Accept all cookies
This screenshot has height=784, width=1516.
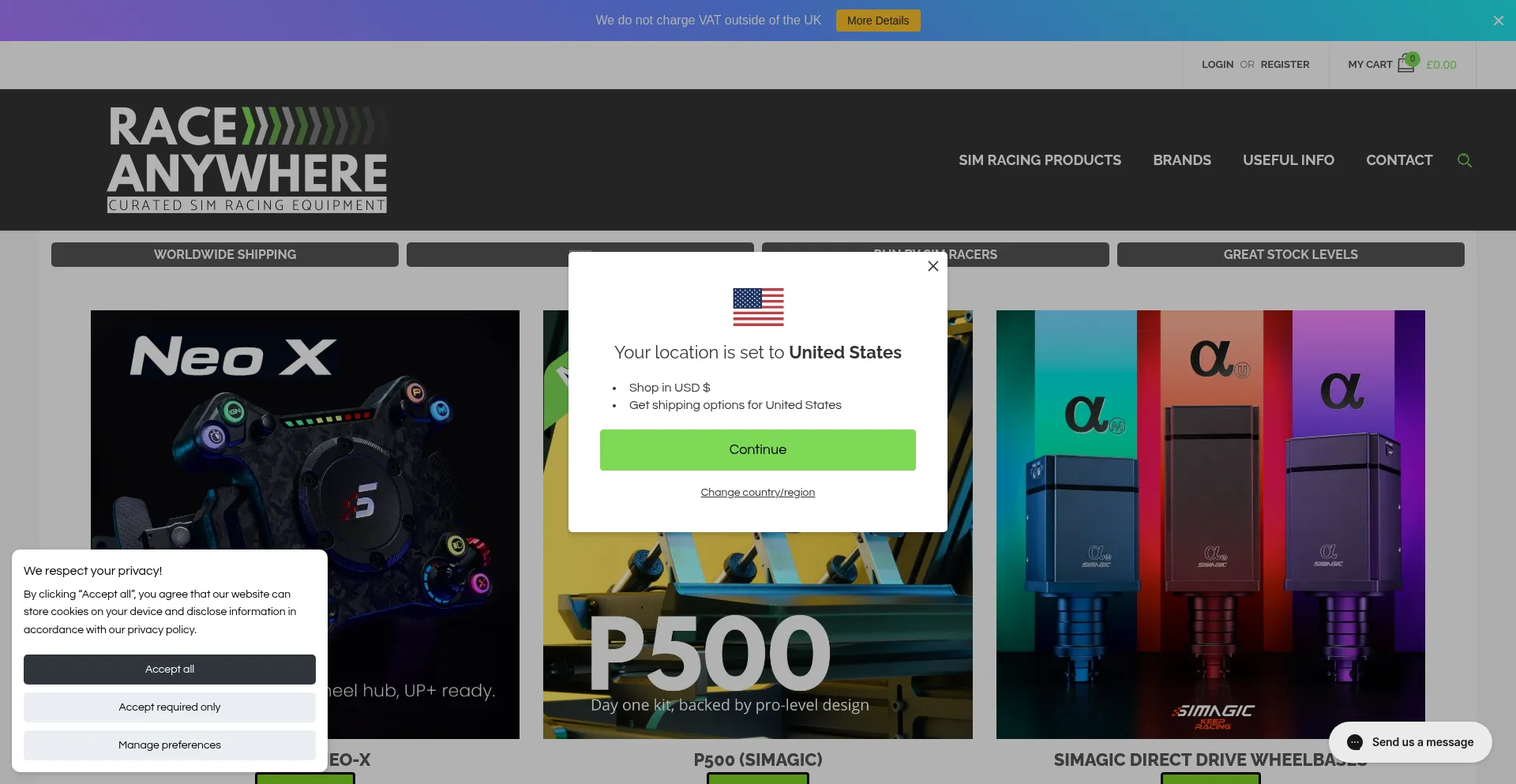click(170, 670)
